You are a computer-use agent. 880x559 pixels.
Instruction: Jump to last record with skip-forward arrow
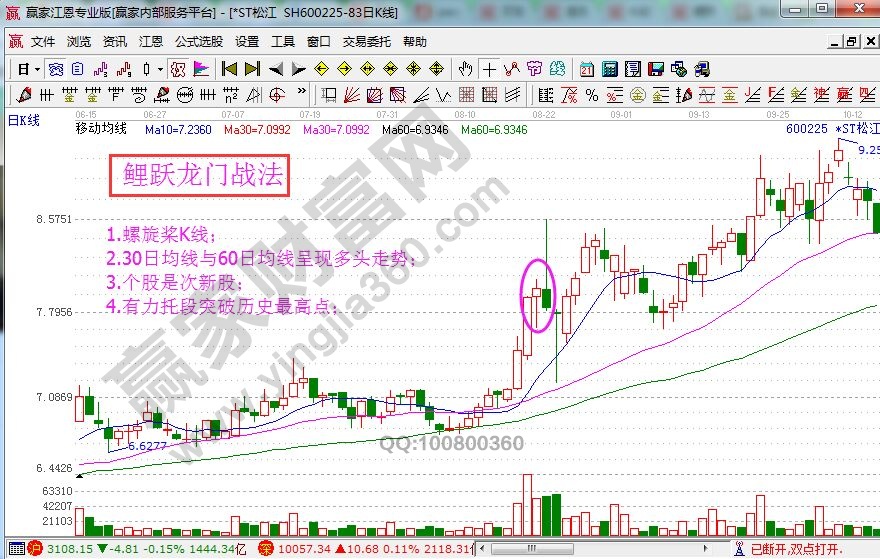(x=252, y=69)
